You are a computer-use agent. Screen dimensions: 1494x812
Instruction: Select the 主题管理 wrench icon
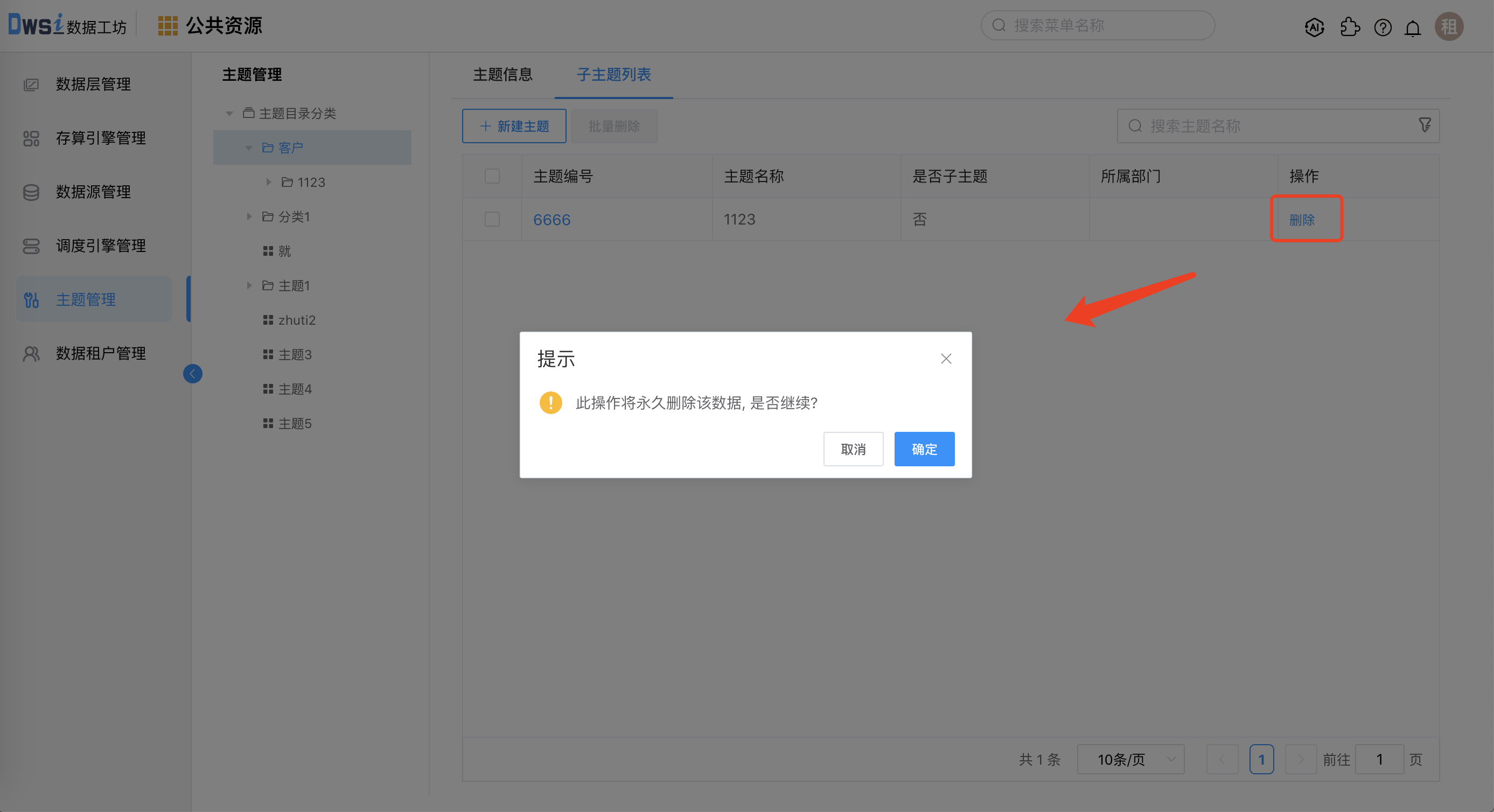coord(31,299)
